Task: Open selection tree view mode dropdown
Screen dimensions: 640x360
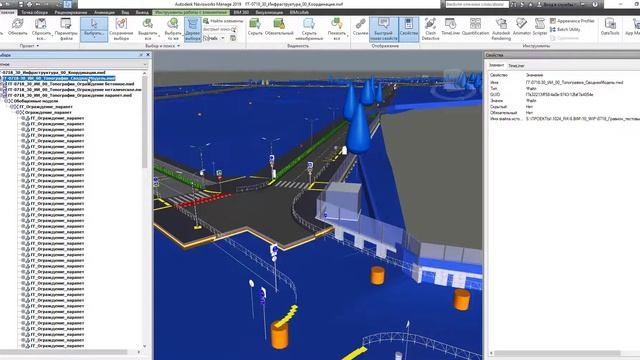Action: pos(145,64)
